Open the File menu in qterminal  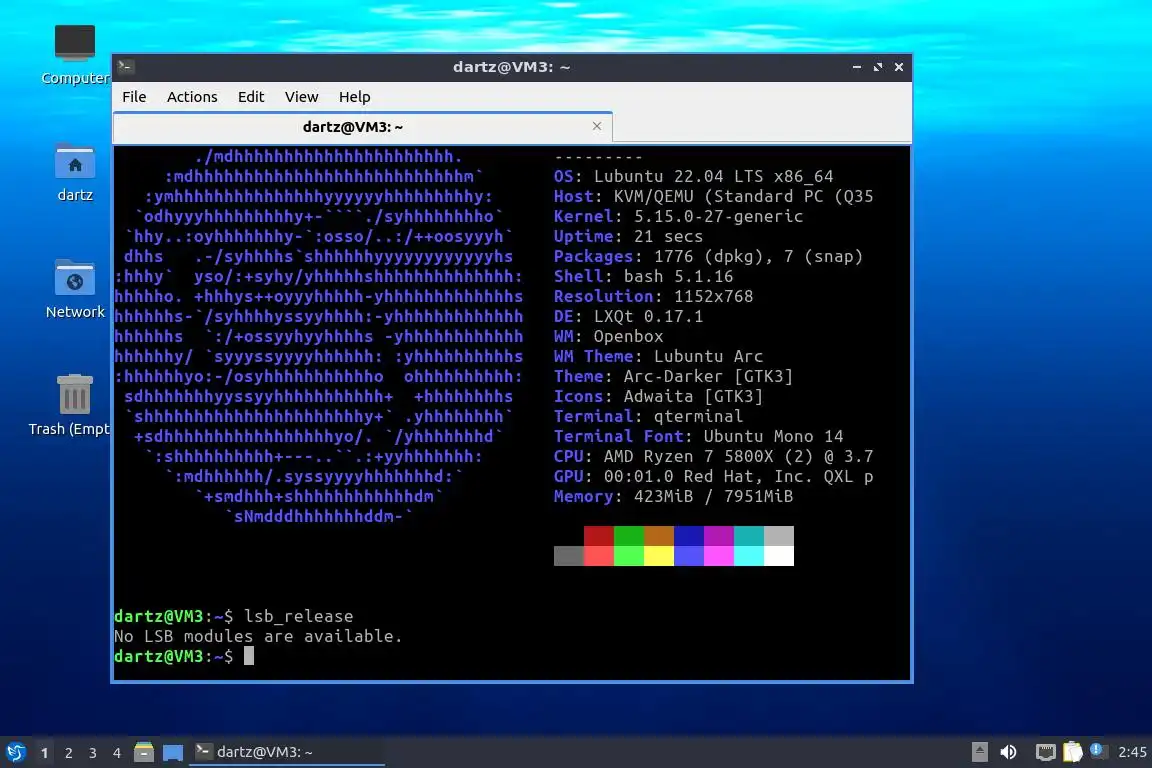(x=134, y=97)
